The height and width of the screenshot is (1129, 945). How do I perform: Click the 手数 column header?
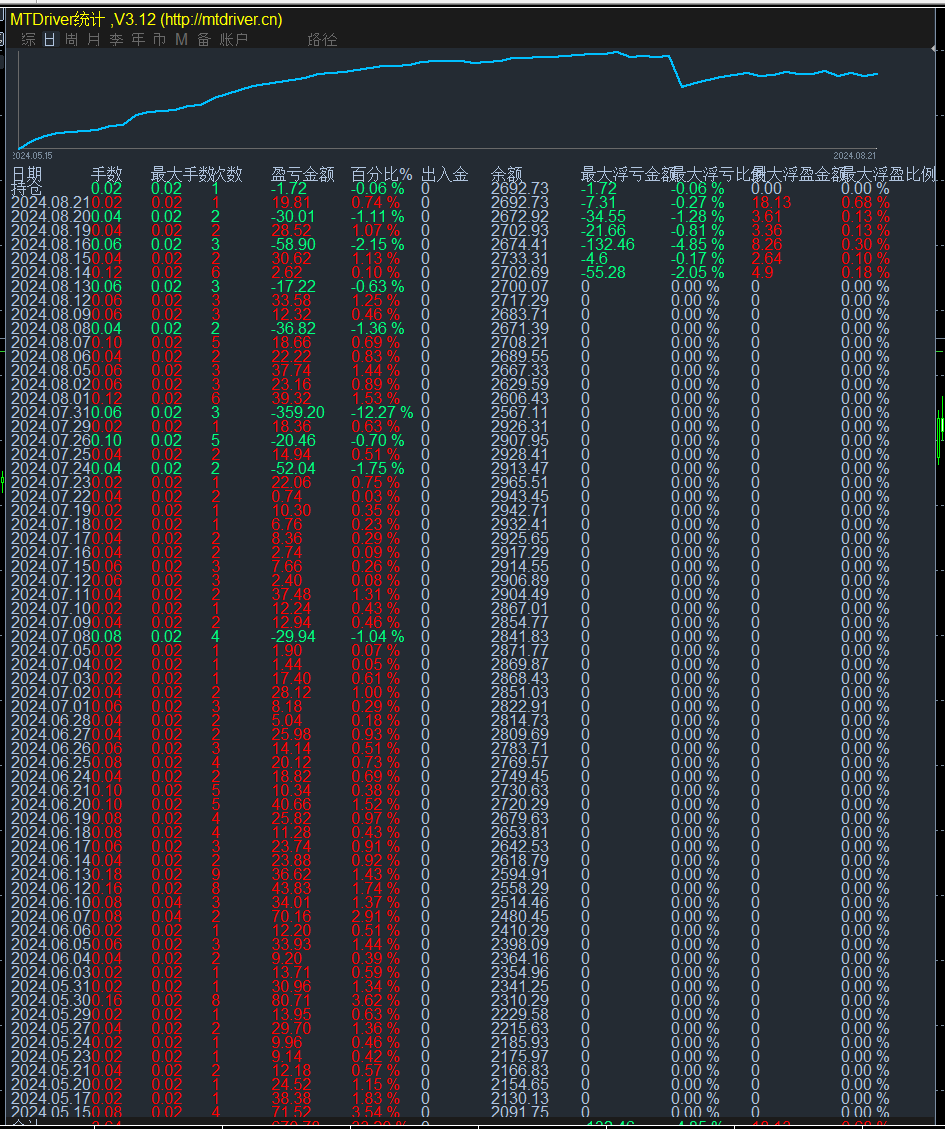(x=107, y=174)
